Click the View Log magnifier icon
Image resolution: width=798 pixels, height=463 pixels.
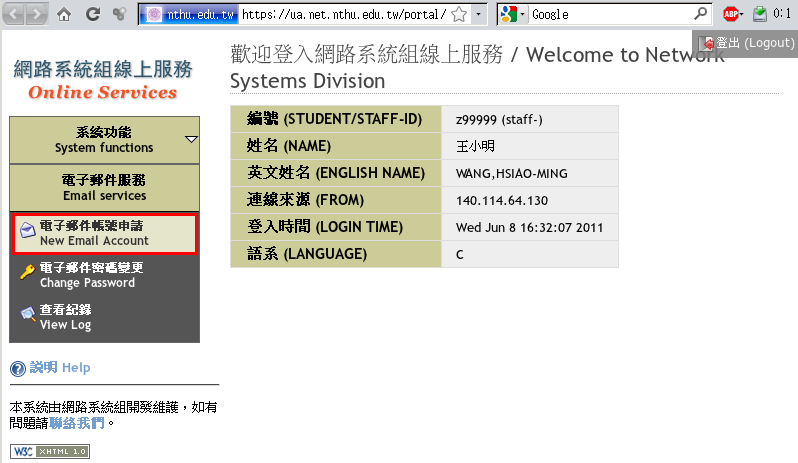point(27,316)
